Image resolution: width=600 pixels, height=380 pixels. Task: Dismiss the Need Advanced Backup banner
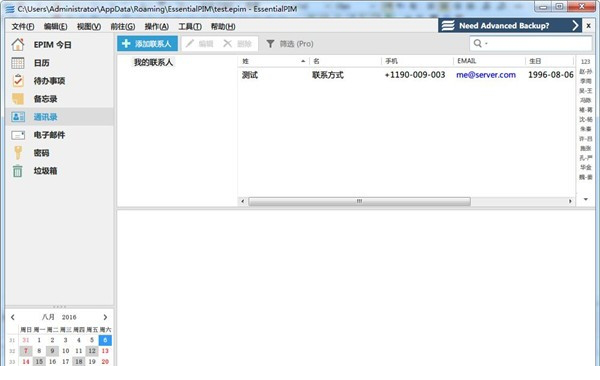[x=589, y=26]
